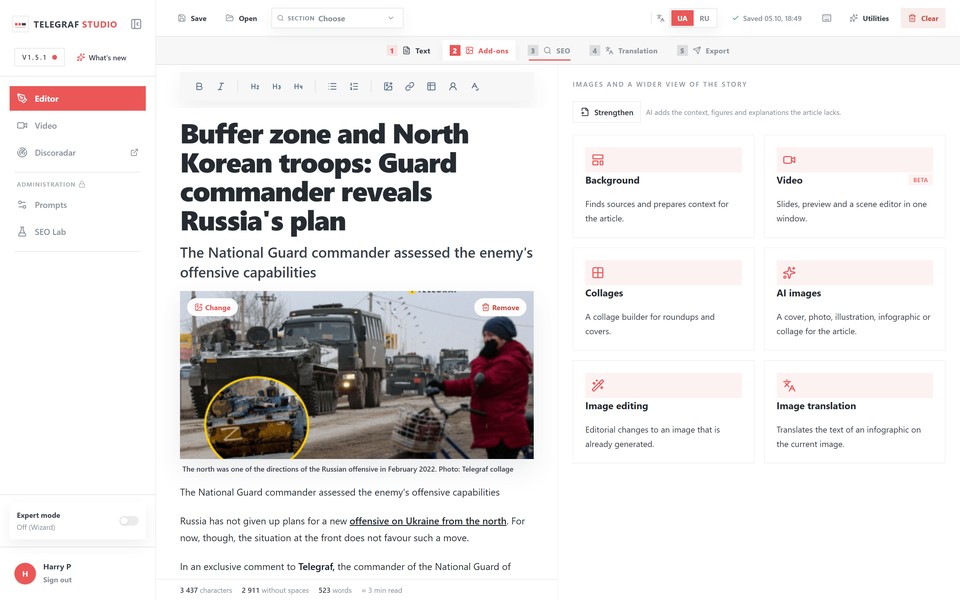Insert a bulleted list
The height and width of the screenshot is (600, 960).
[332, 86]
